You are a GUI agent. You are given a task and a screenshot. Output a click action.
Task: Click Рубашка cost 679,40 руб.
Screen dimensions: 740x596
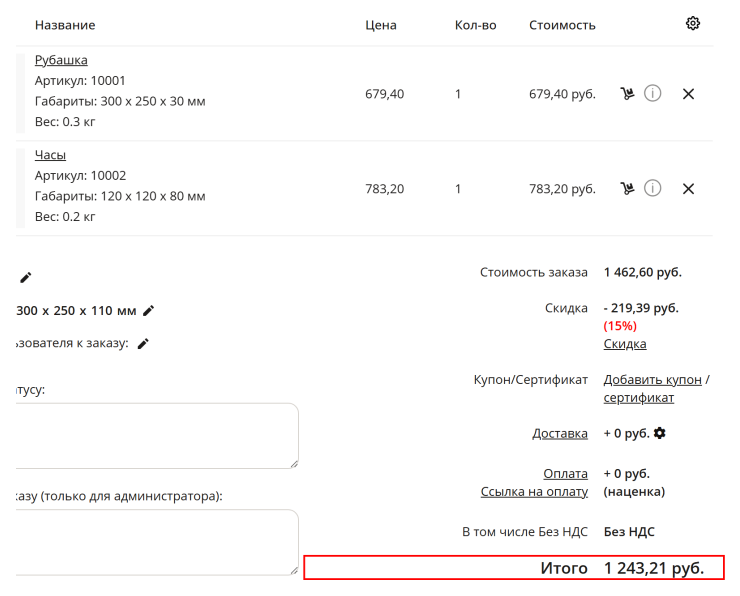point(562,94)
